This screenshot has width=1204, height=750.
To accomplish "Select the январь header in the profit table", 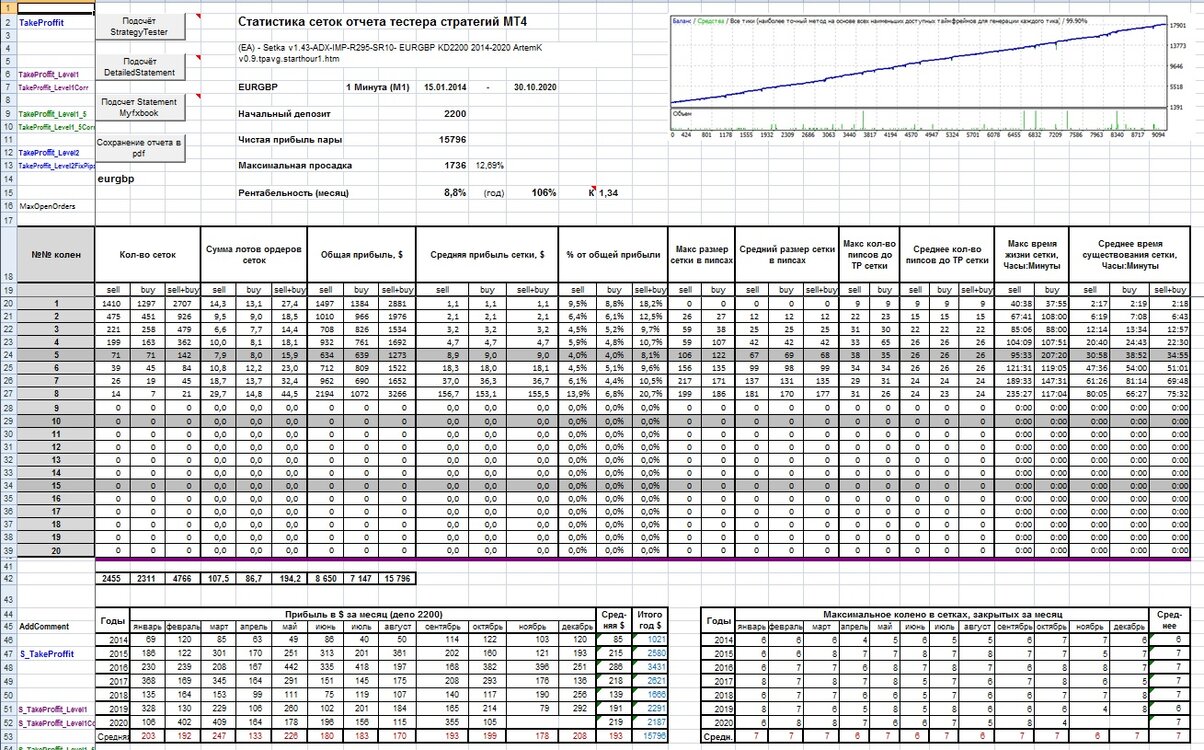I will point(149,626).
